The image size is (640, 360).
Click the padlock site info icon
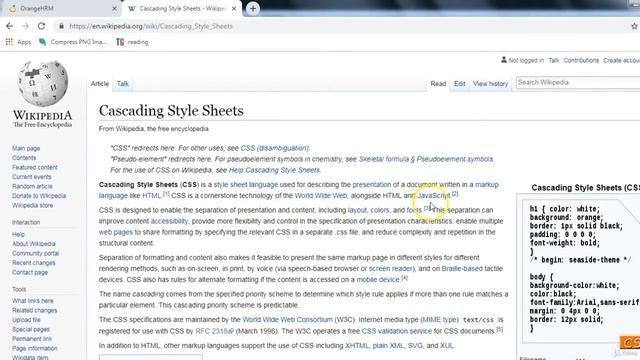[x=61, y=26]
